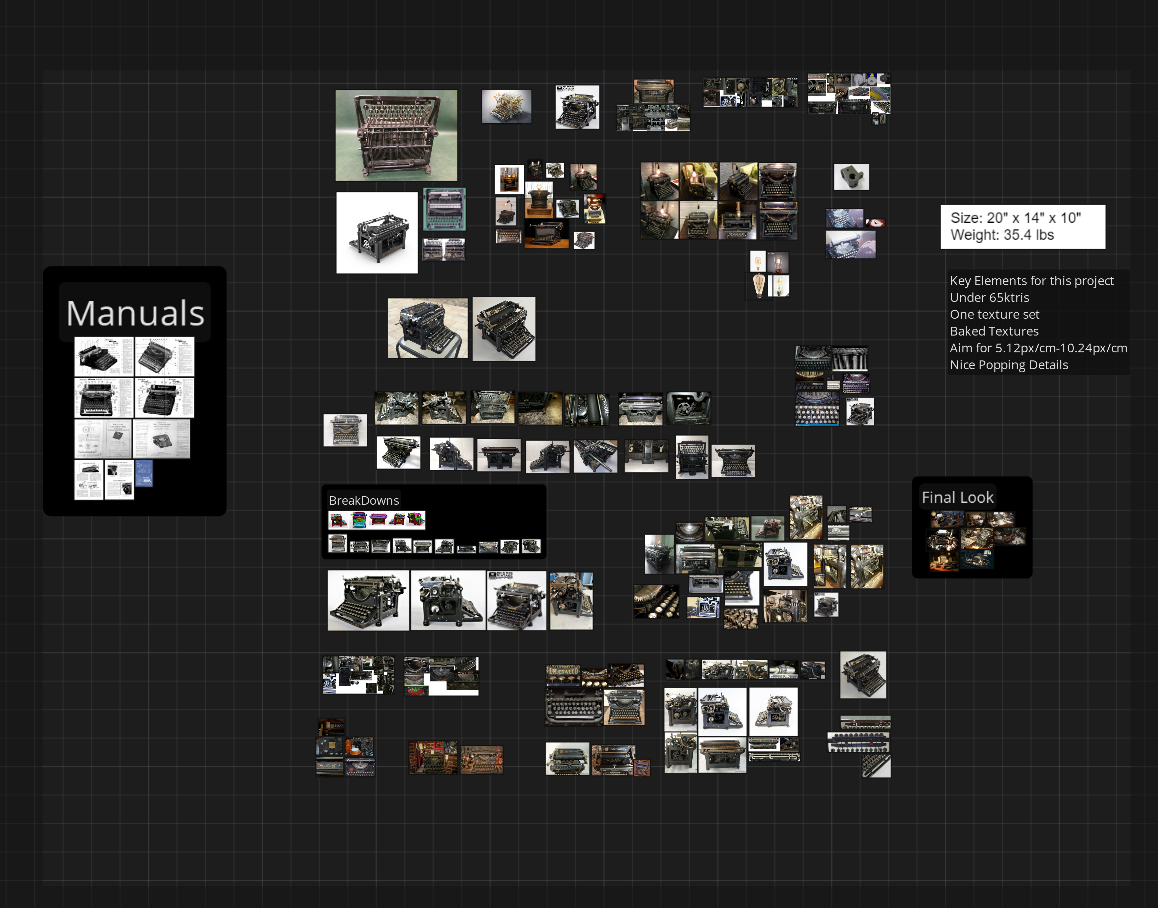Select the typebar basket image at top
Image resolution: width=1158 pixels, height=908 pixels.
coord(506,106)
